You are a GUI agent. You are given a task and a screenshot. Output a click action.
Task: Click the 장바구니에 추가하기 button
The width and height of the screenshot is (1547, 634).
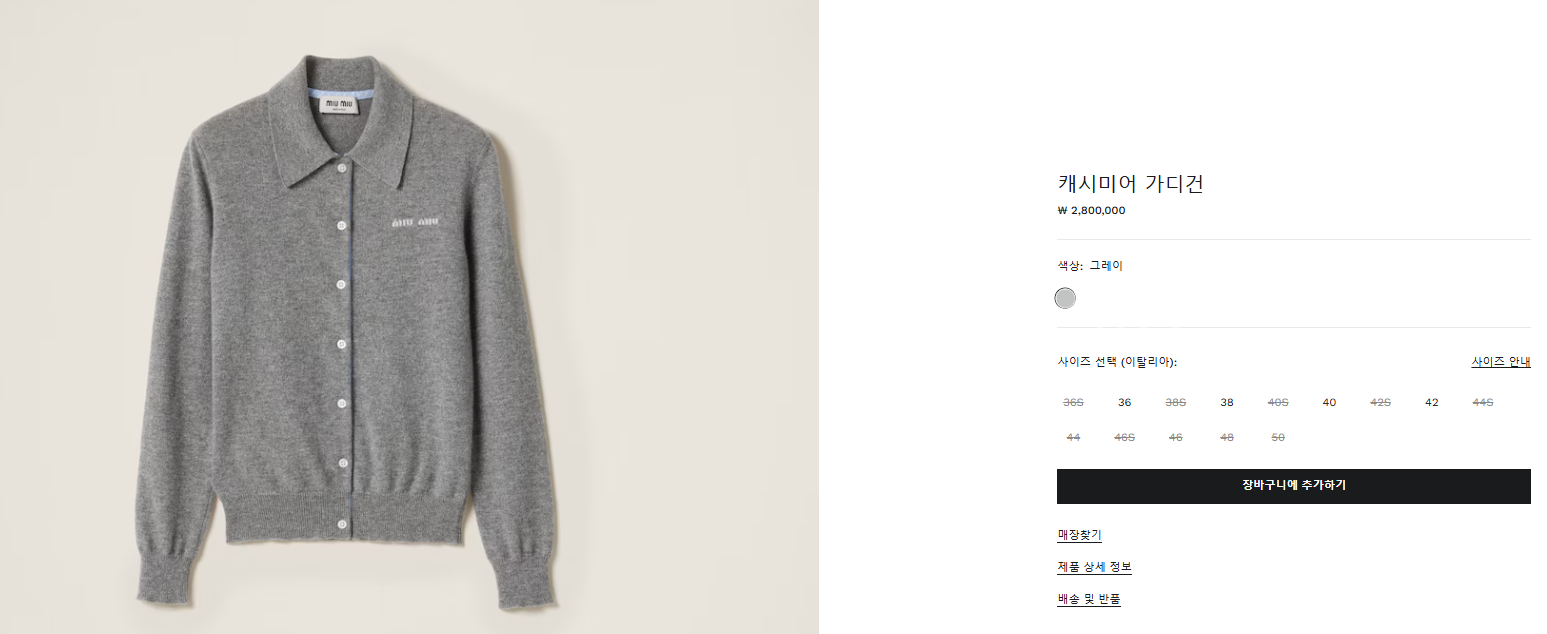(1293, 486)
